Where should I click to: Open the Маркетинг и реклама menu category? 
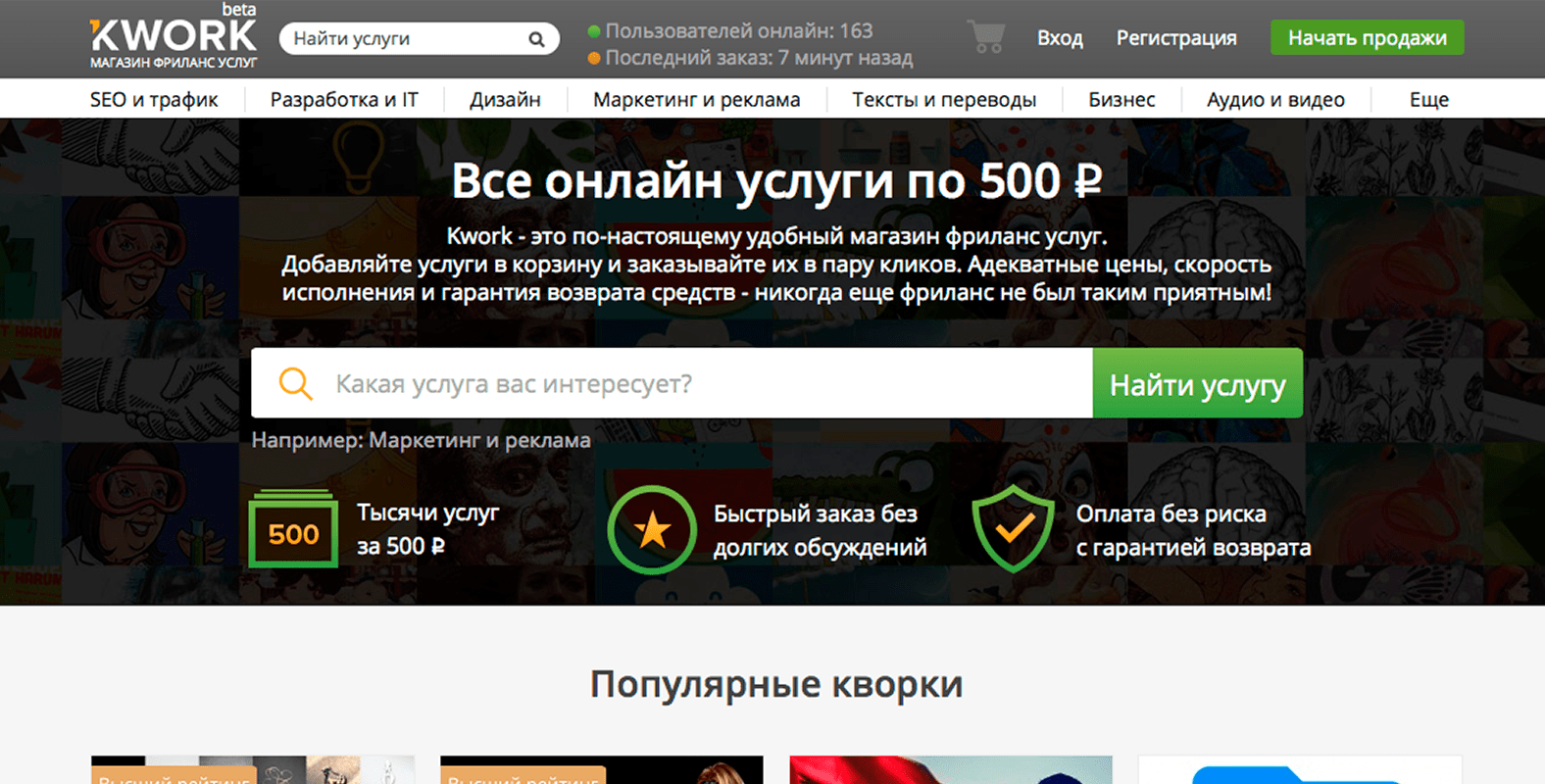(x=696, y=99)
